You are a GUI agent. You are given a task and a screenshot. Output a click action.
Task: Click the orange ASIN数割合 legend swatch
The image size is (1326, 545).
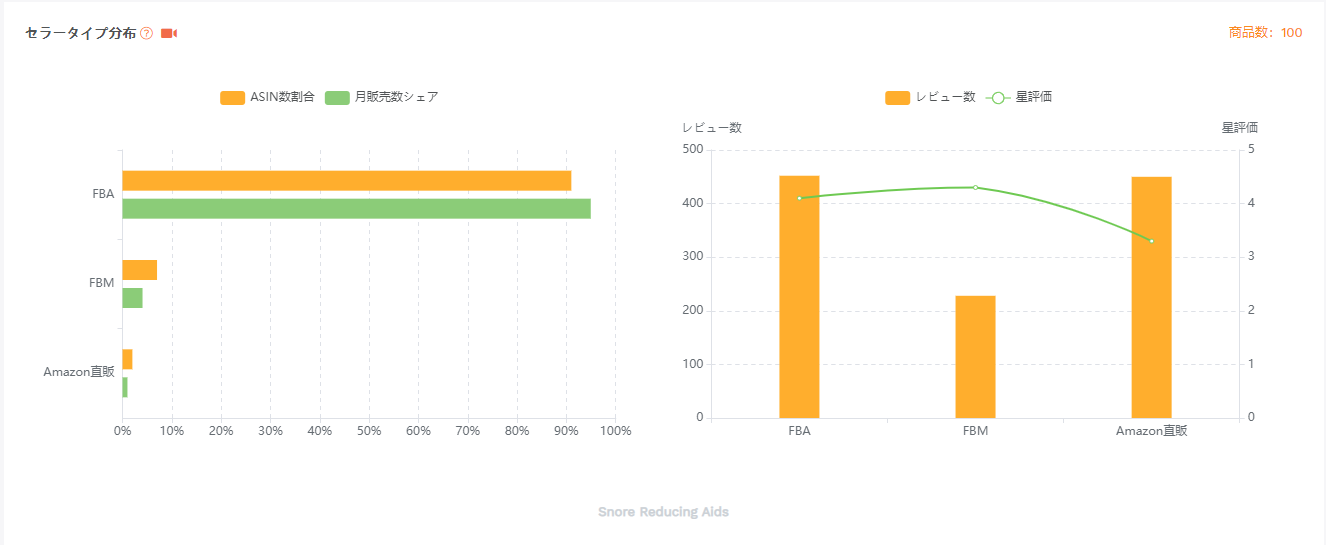[232, 97]
